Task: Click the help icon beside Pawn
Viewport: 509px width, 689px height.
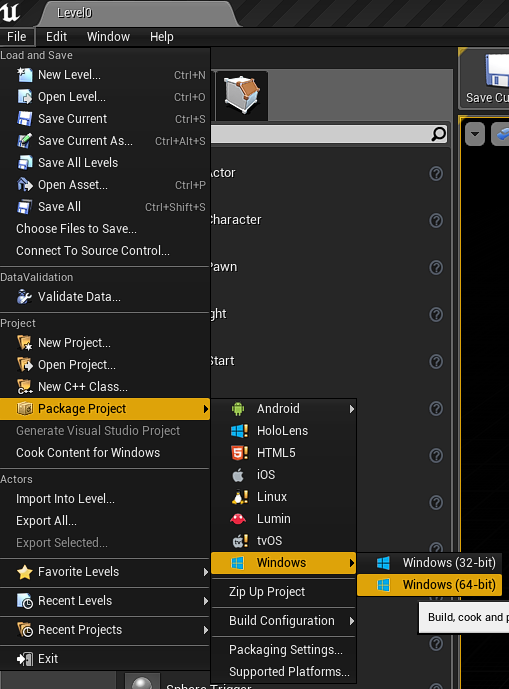Action: tap(436, 268)
